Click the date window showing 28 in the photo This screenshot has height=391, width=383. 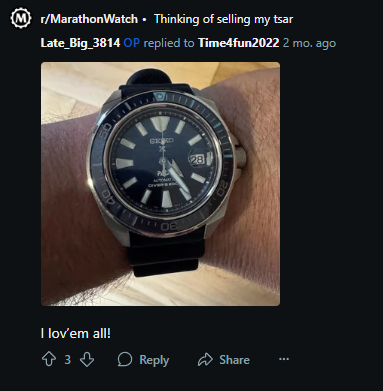[x=197, y=160]
